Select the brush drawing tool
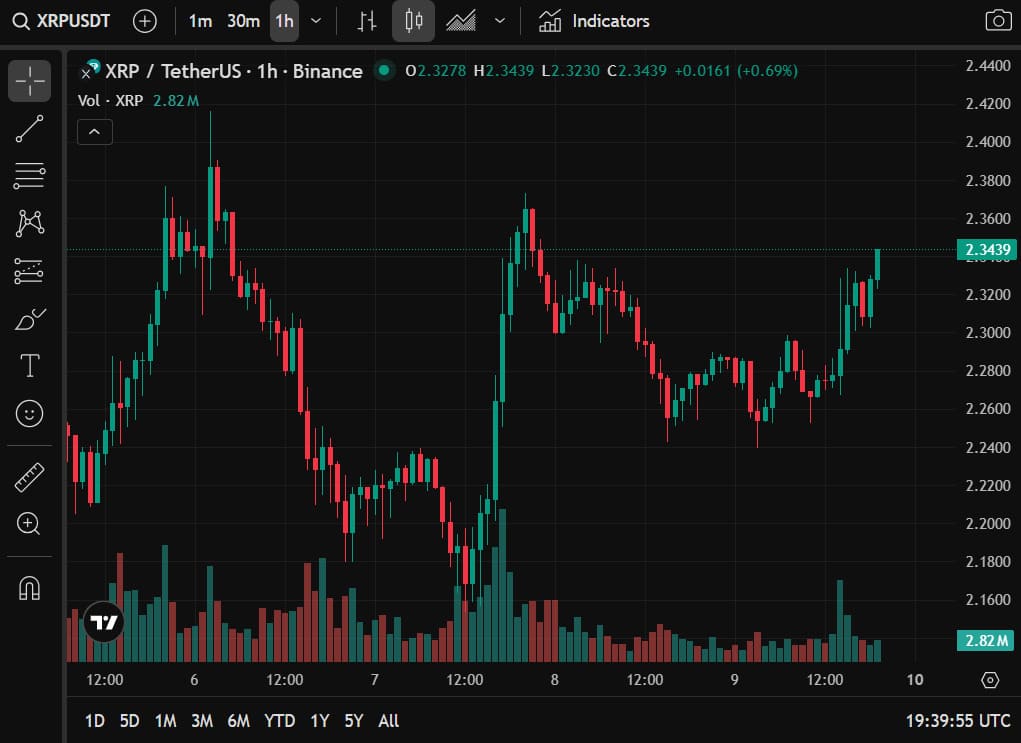1021x743 pixels. click(30, 319)
